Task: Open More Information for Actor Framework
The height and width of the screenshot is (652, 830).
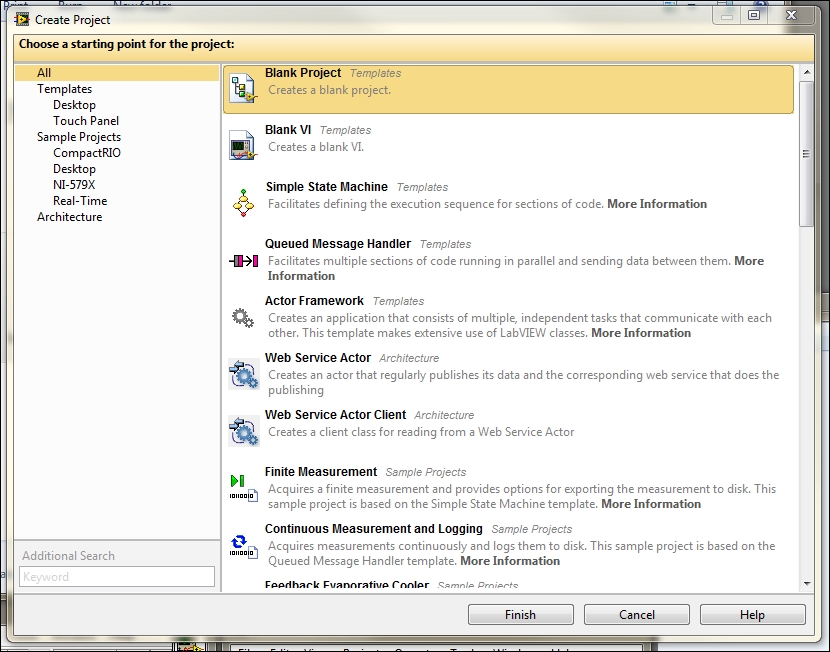Action: click(641, 333)
